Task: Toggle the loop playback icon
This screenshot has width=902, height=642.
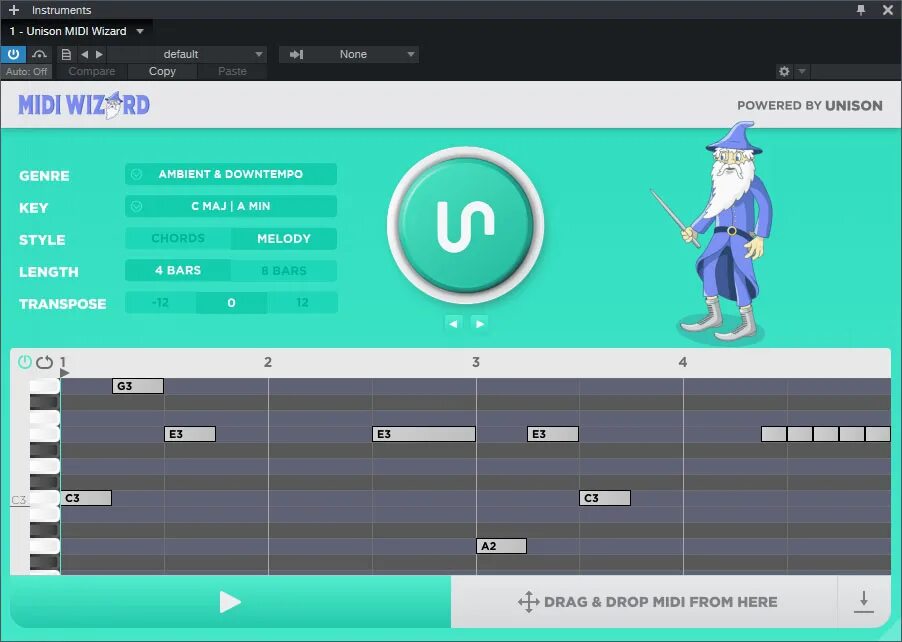Action: tap(44, 362)
